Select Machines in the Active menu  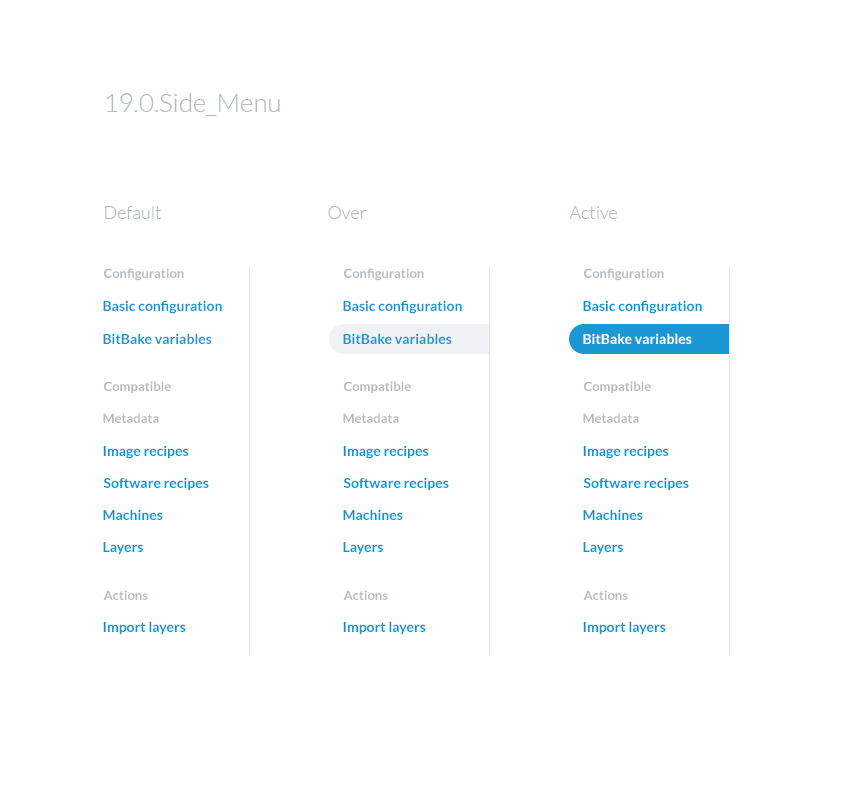coord(612,515)
